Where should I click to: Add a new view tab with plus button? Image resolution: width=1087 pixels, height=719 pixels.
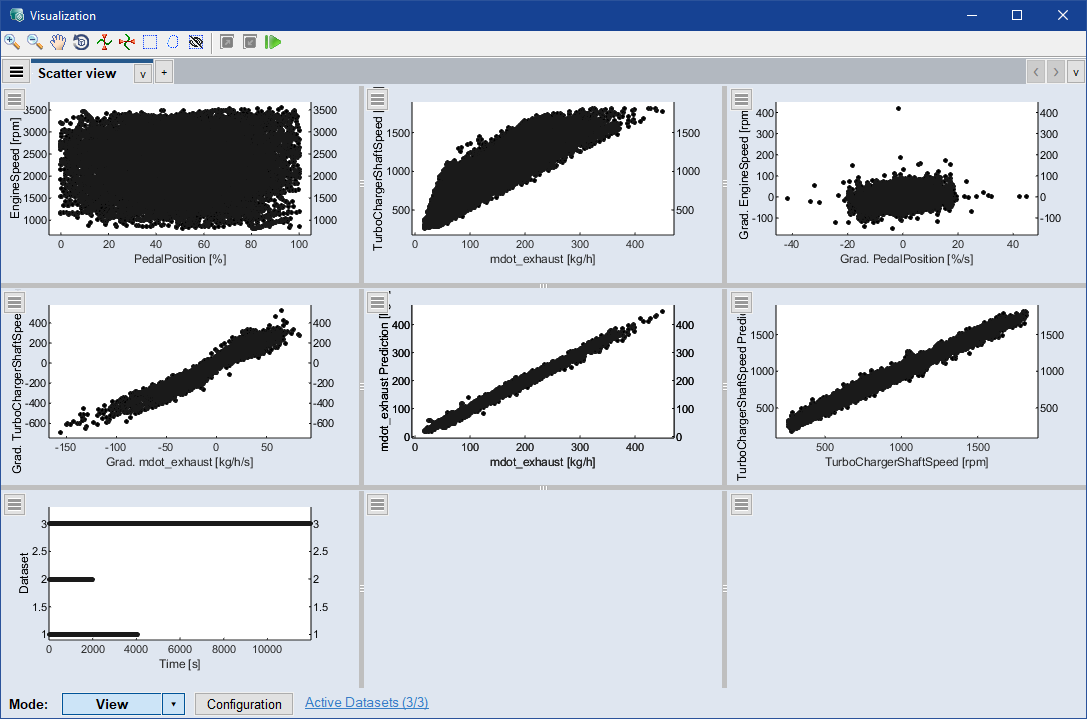pos(164,72)
